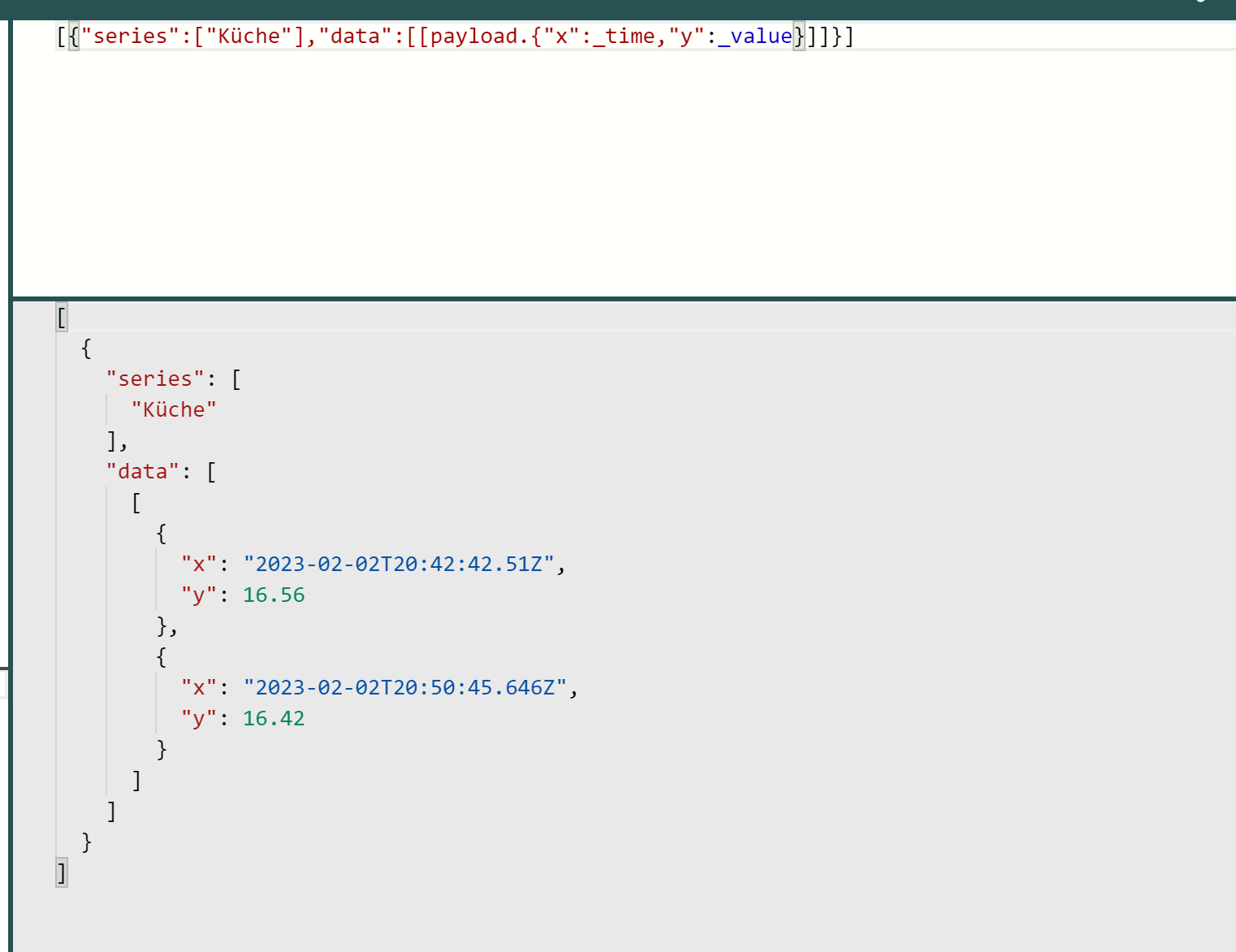Click the "Küche" string in the expression
This screenshot has height=952, width=1236.
[249, 37]
